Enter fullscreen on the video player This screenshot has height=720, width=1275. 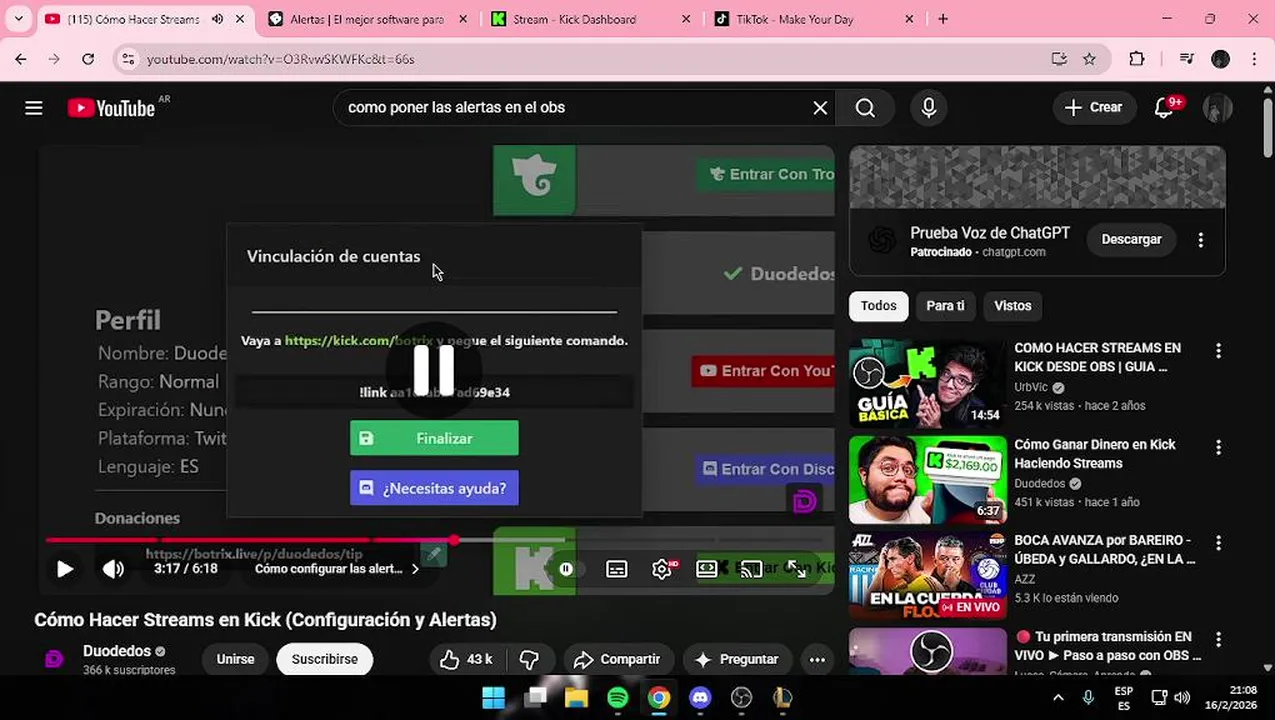(x=797, y=568)
